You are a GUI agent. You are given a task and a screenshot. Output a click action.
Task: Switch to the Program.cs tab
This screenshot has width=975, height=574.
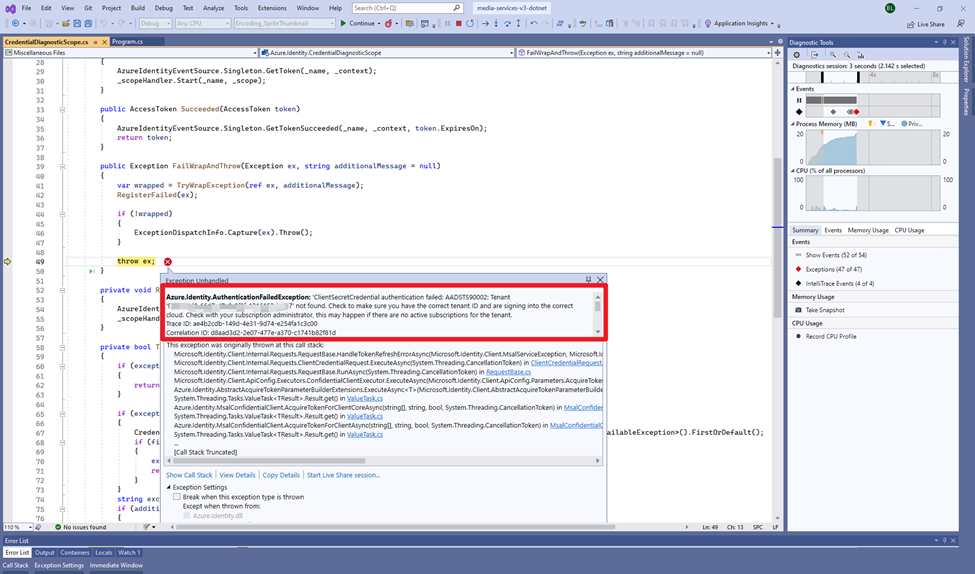[127, 42]
